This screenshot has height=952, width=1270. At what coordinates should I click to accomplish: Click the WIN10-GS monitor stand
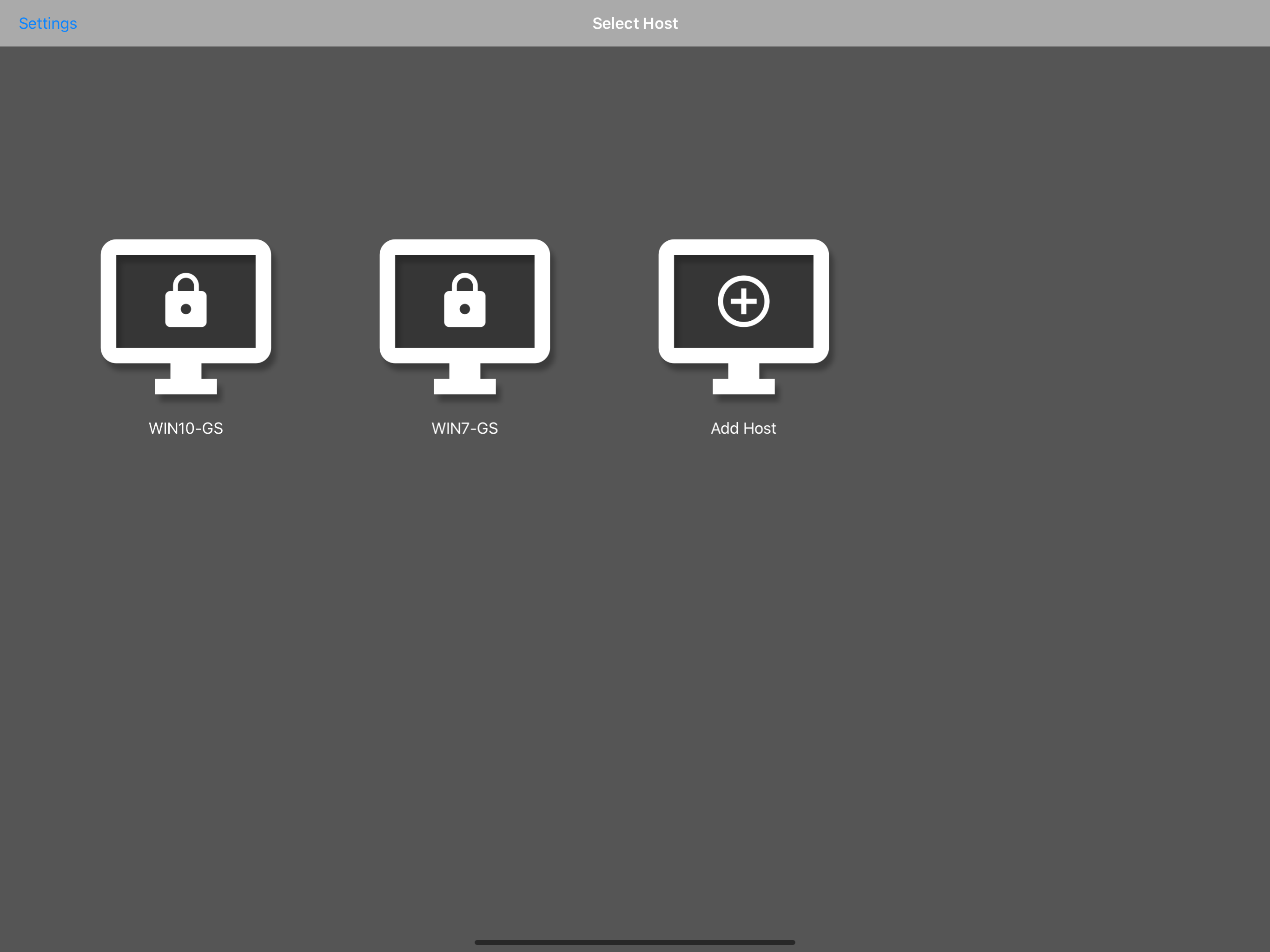(185, 385)
